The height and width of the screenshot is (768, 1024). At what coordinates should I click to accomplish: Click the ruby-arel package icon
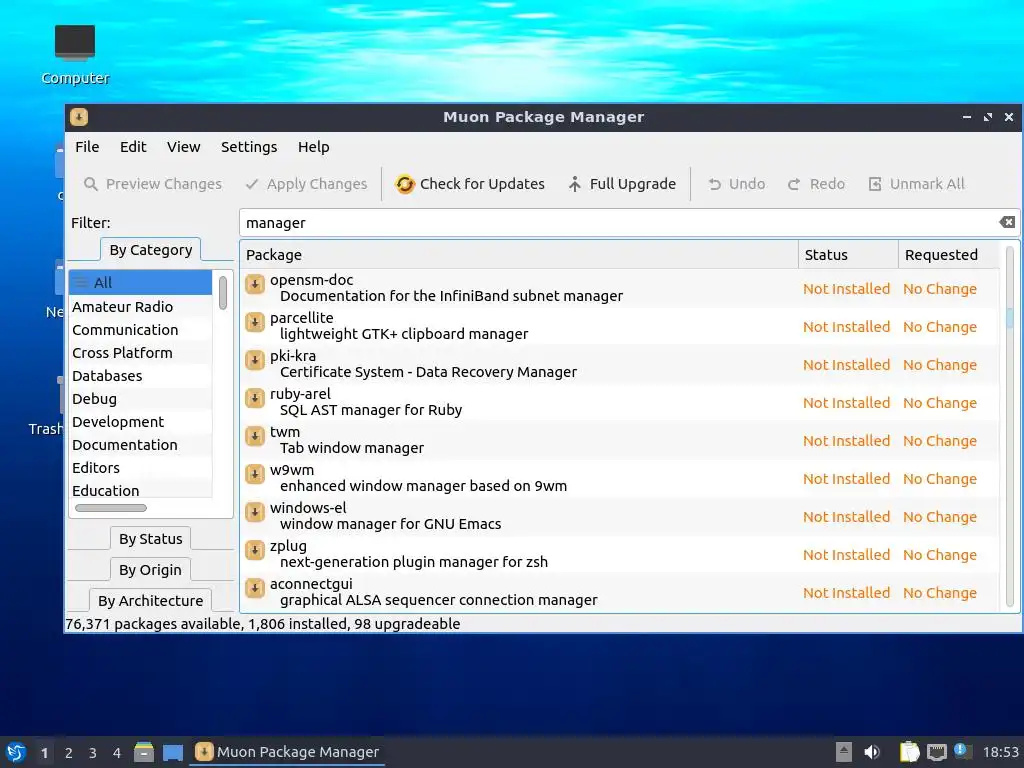[x=255, y=398]
